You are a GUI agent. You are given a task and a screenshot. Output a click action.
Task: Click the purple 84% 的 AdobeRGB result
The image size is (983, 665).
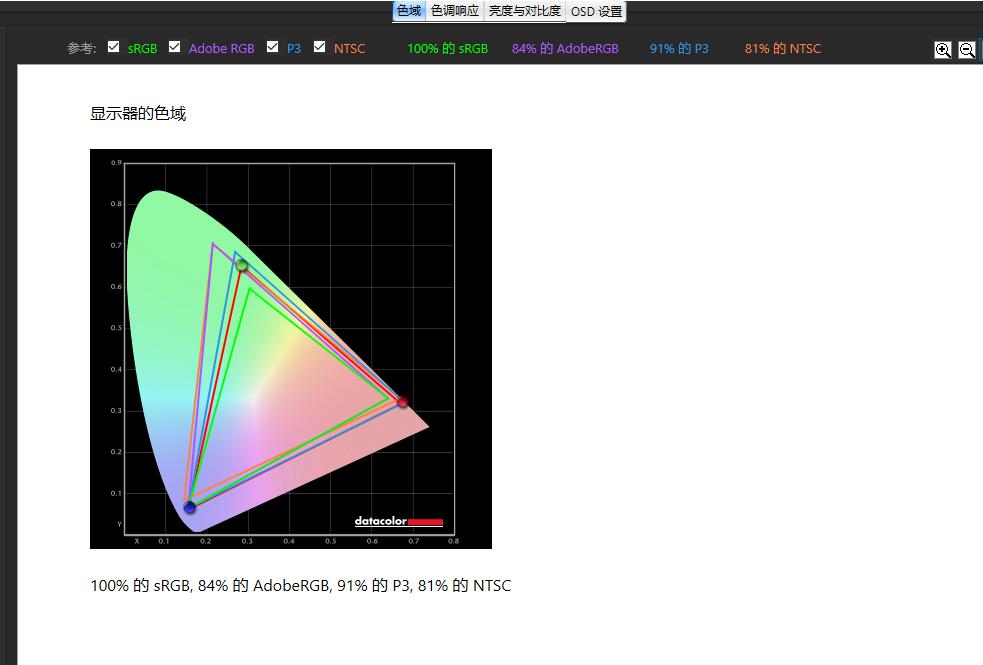(x=565, y=47)
